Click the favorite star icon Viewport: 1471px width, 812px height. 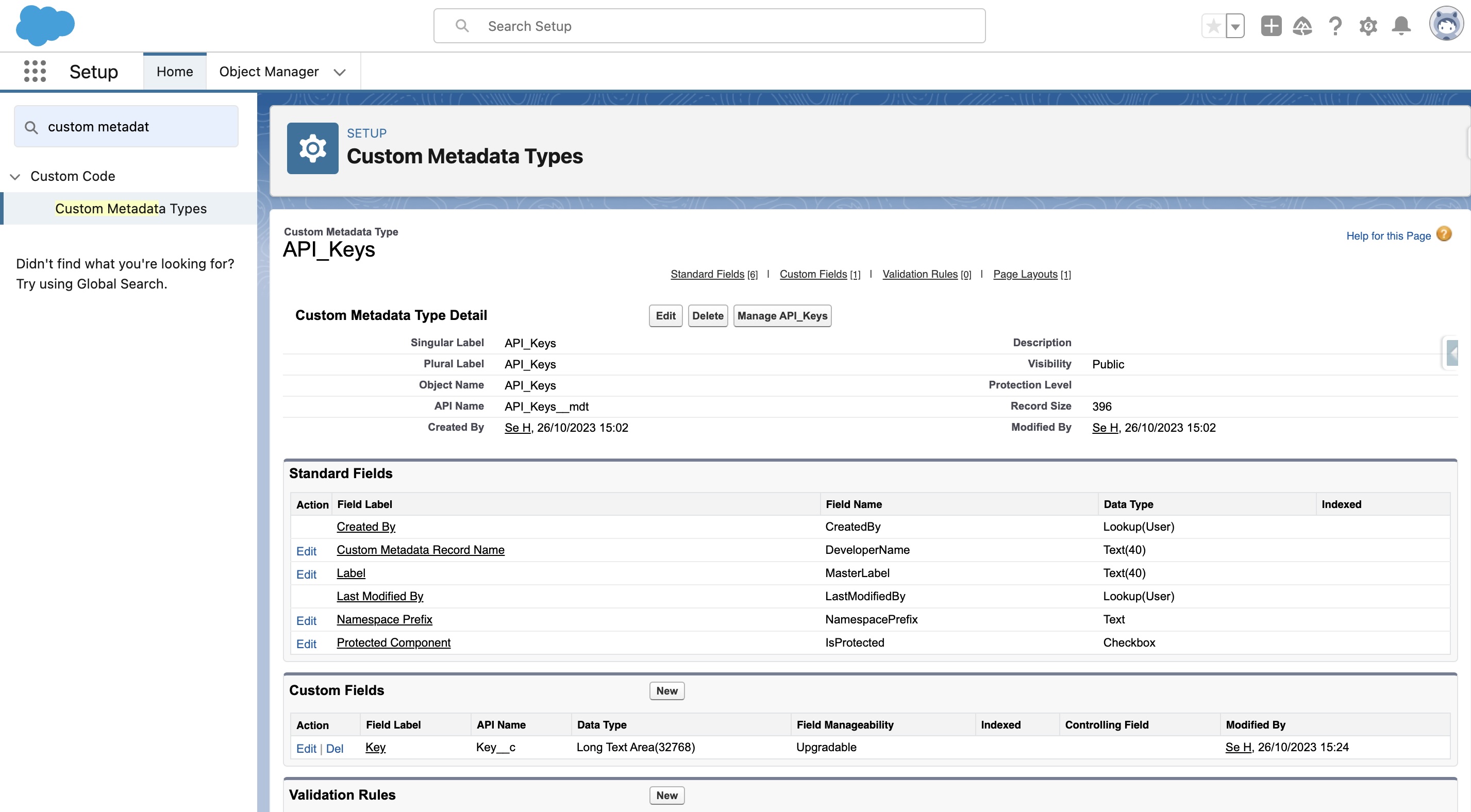[x=1213, y=26]
